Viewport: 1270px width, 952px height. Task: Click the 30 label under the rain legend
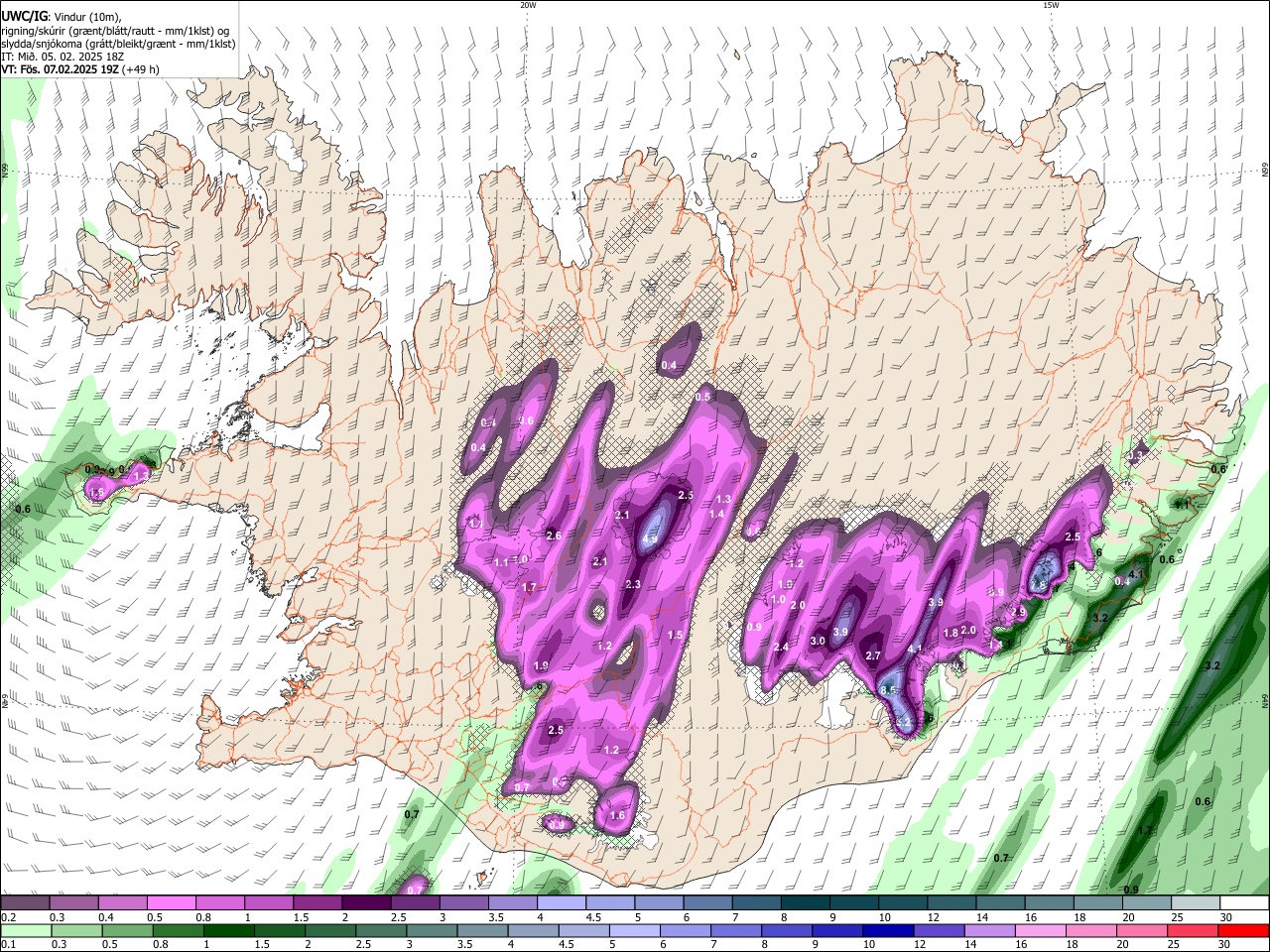[x=1225, y=944]
